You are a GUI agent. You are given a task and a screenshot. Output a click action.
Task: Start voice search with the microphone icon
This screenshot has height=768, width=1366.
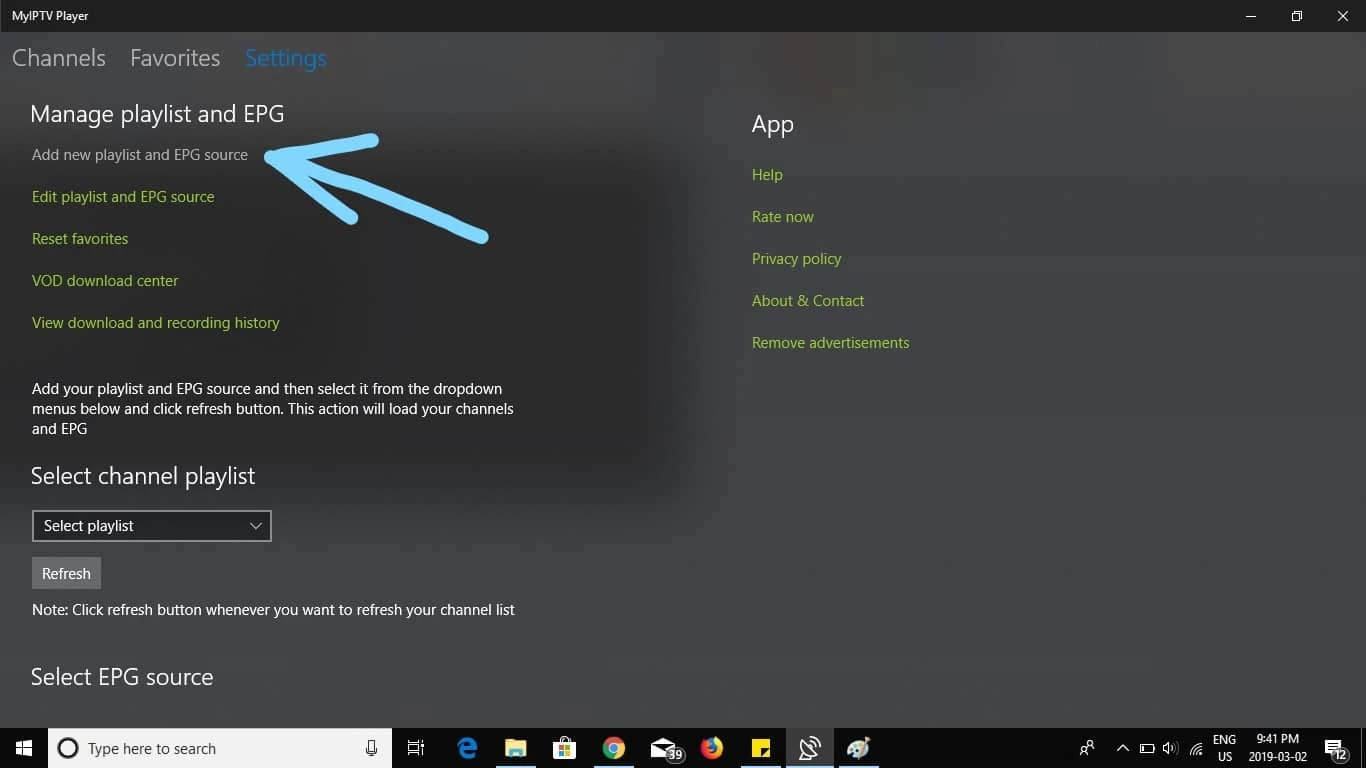(371, 748)
